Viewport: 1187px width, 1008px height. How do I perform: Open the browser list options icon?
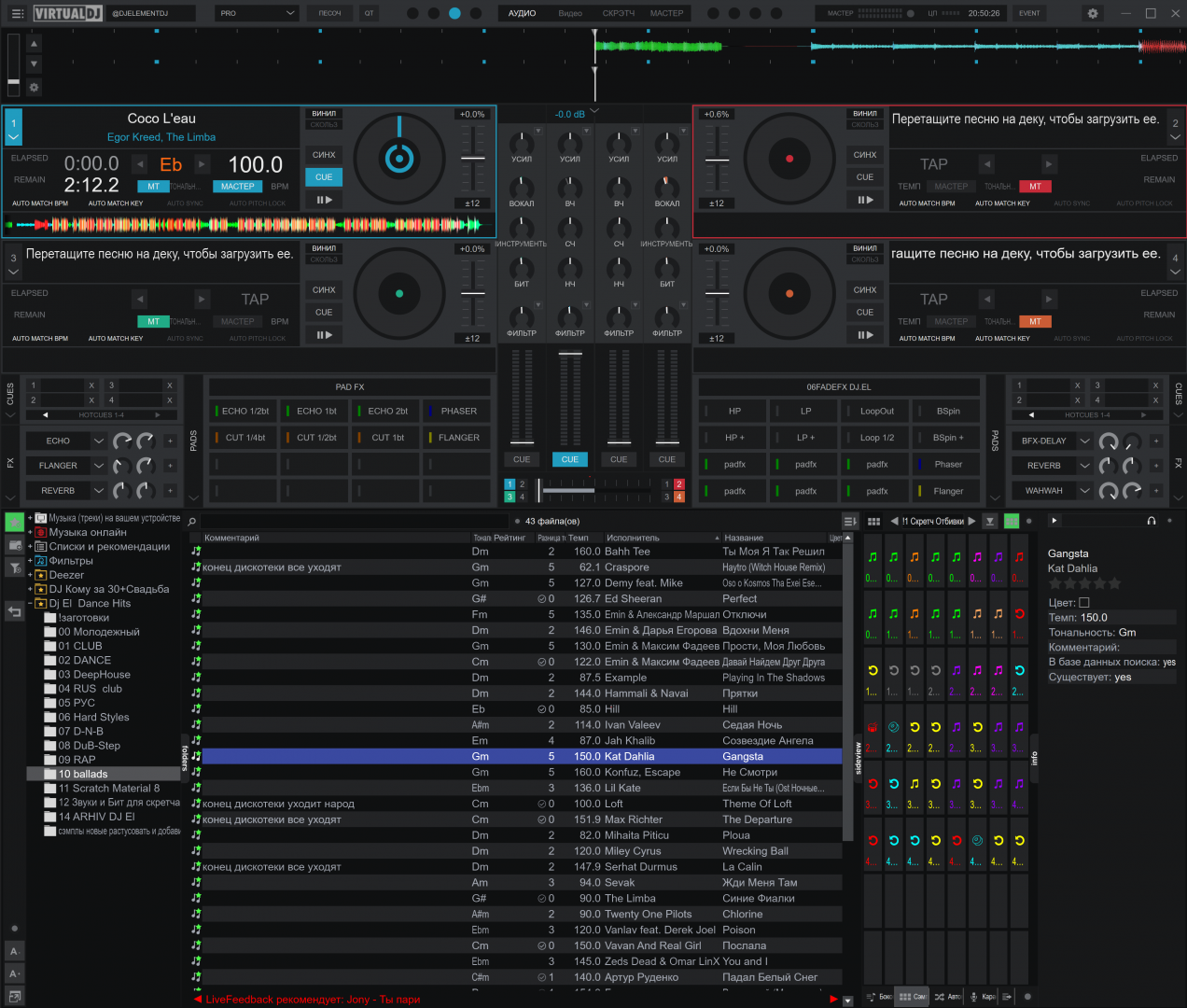point(849,522)
